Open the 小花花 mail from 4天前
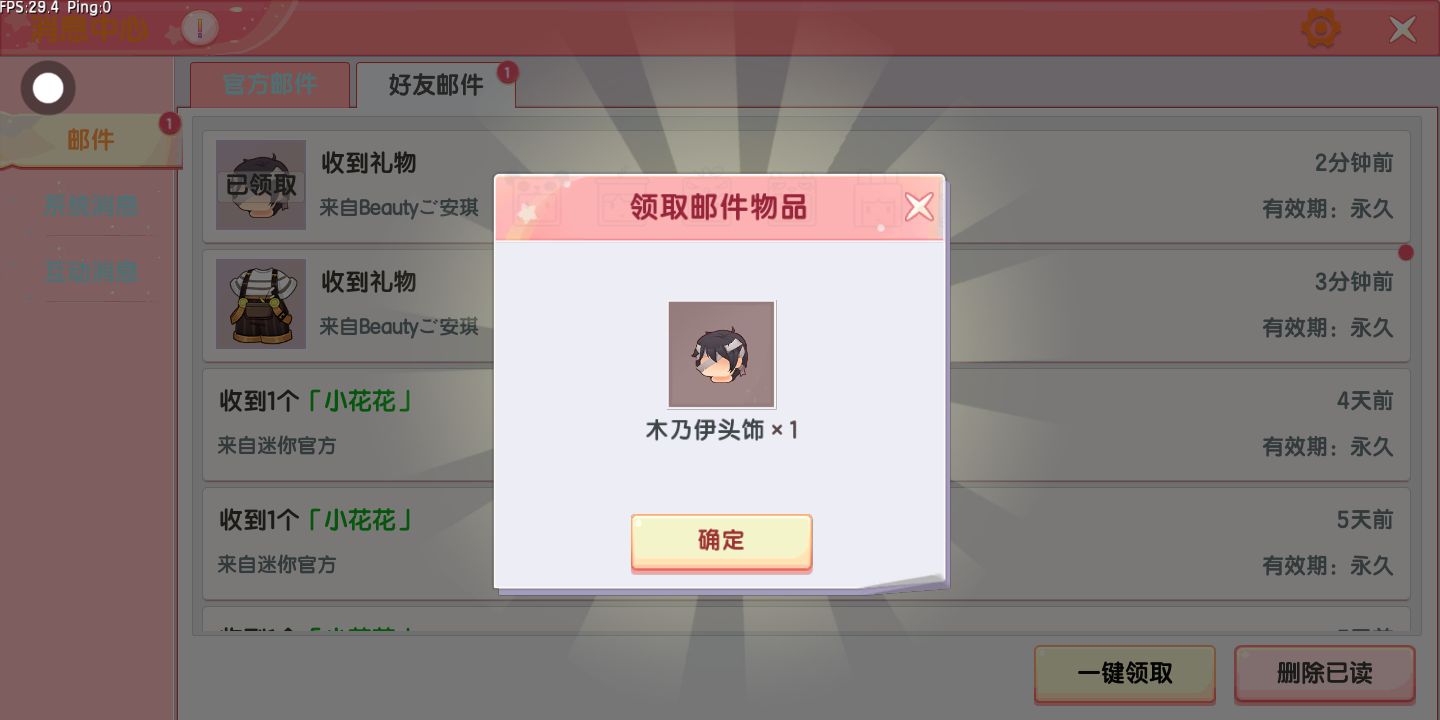Image resolution: width=1440 pixels, height=720 pixels. tap(806, 424)
